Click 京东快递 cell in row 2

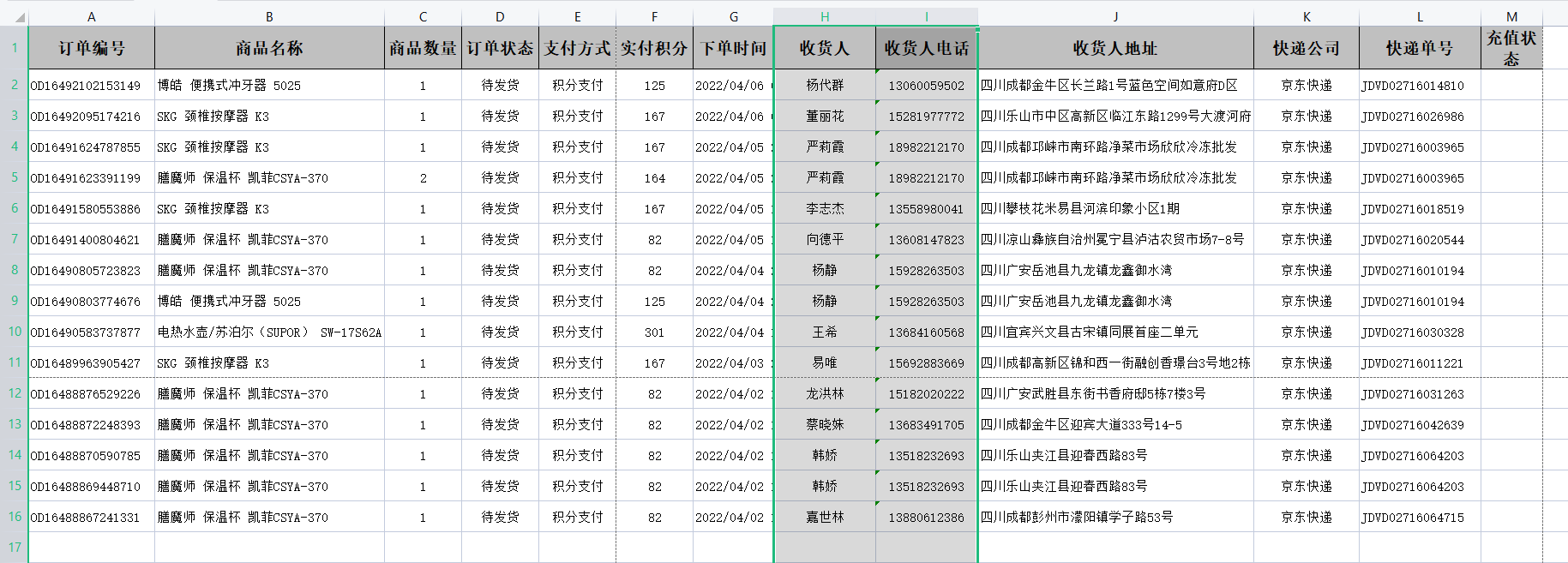1307,85
